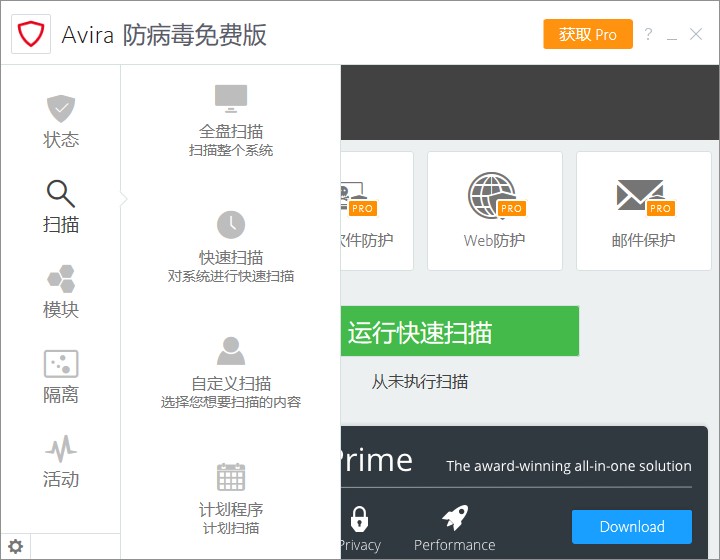Switch to 活动 tab label
The width and height of the screenshot is (720, 560).
[61, 479]
